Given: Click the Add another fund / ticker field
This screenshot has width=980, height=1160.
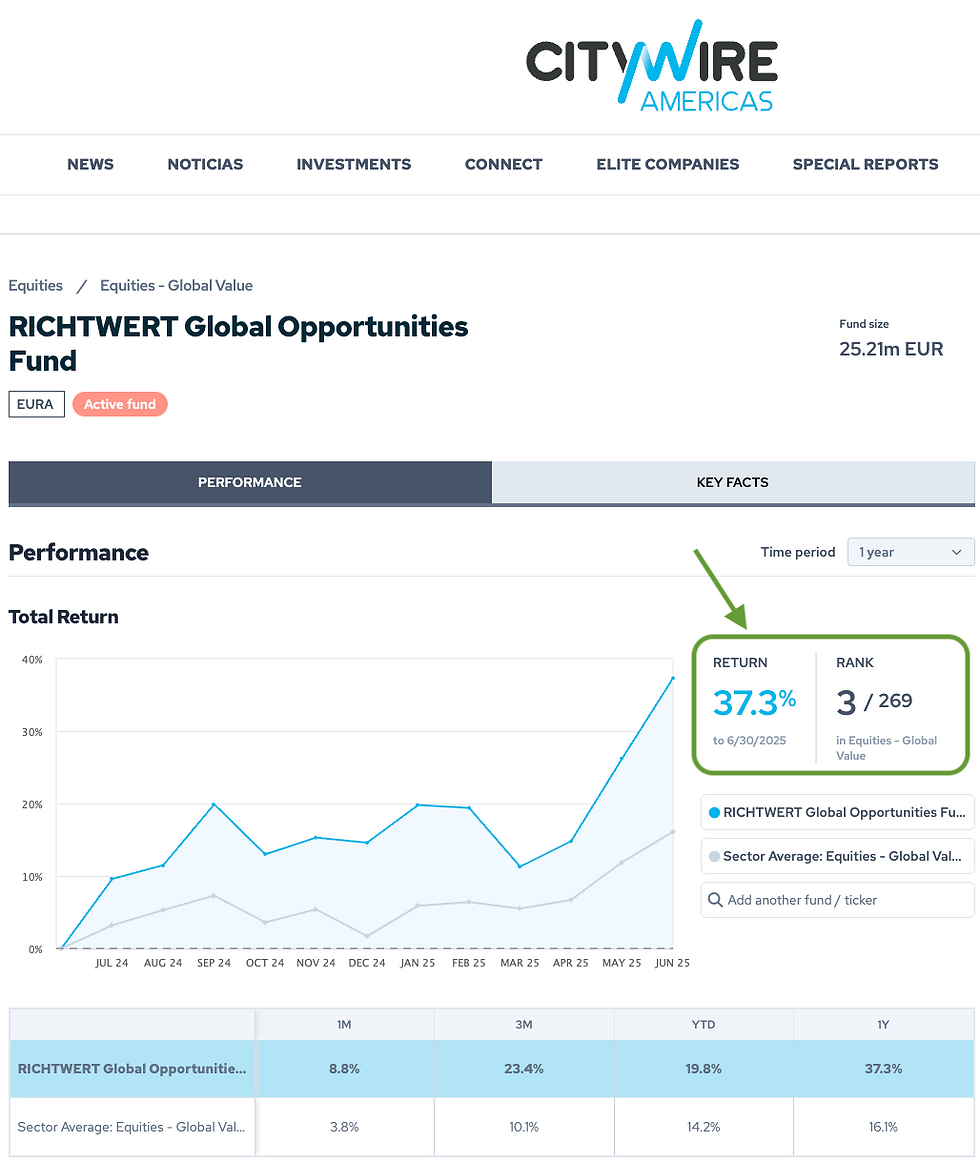Looking at the screenshot, I should (x=837, y=900).
